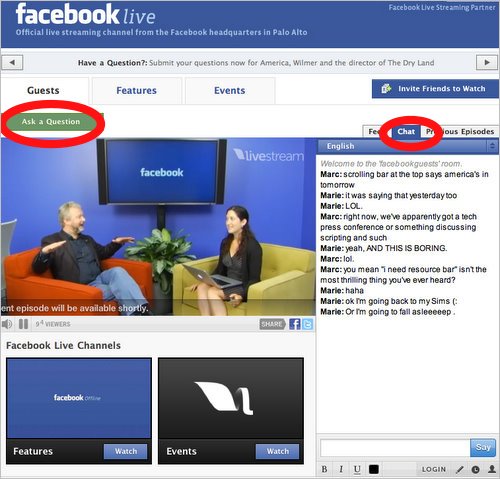Open the Chat tab

pos(406,132)
